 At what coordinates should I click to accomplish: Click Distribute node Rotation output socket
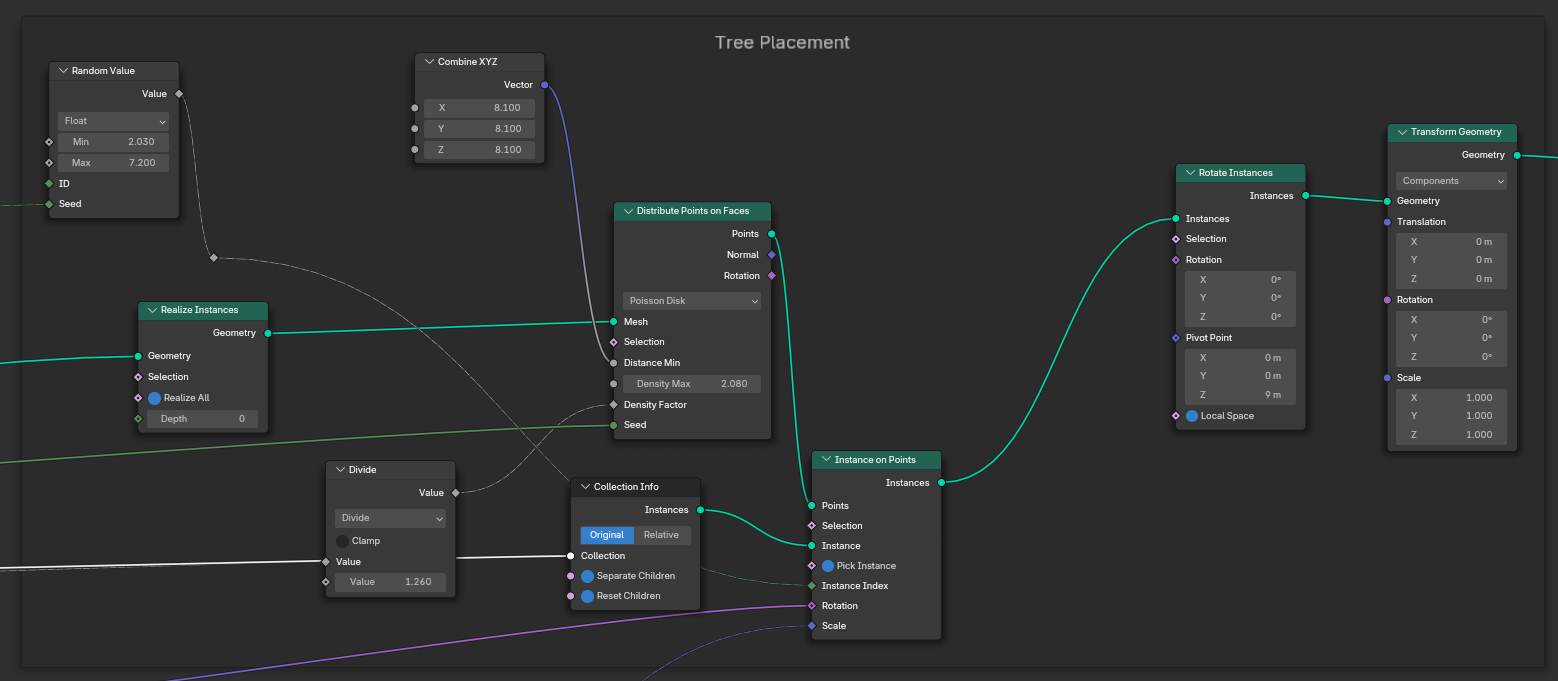pos(772,276)
